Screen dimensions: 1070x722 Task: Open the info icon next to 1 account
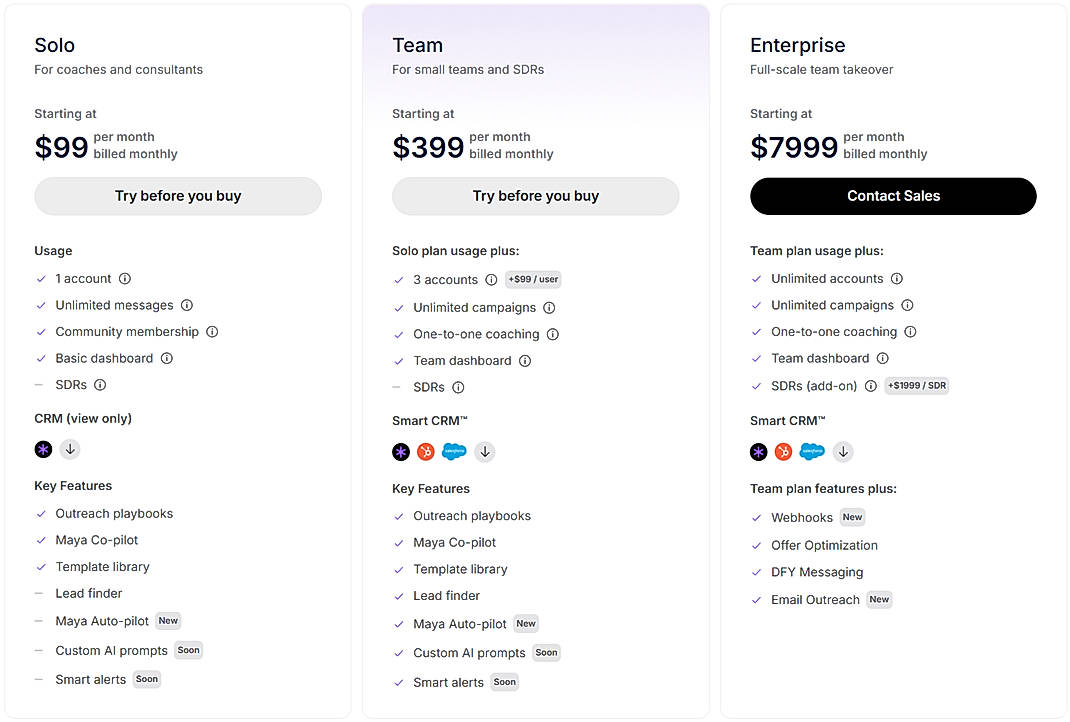coord(124,278)
